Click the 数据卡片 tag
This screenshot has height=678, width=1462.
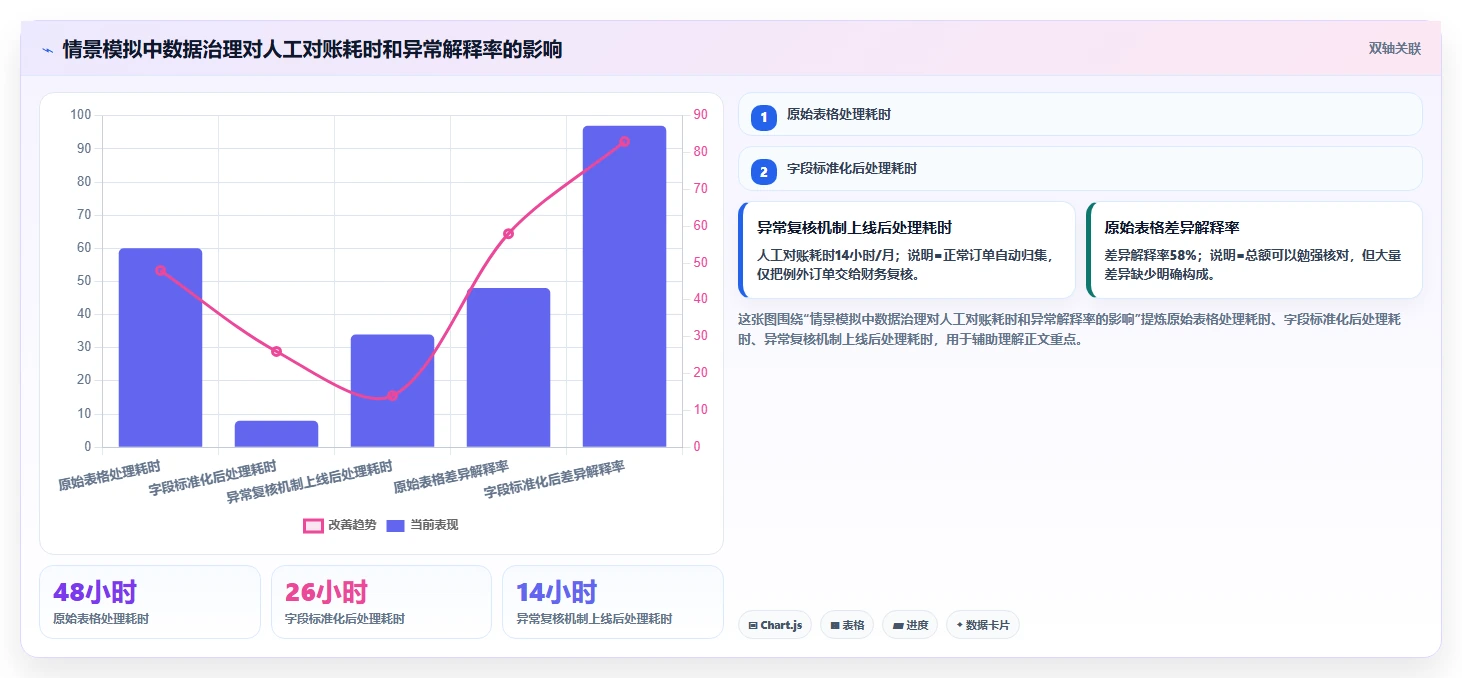982,625
